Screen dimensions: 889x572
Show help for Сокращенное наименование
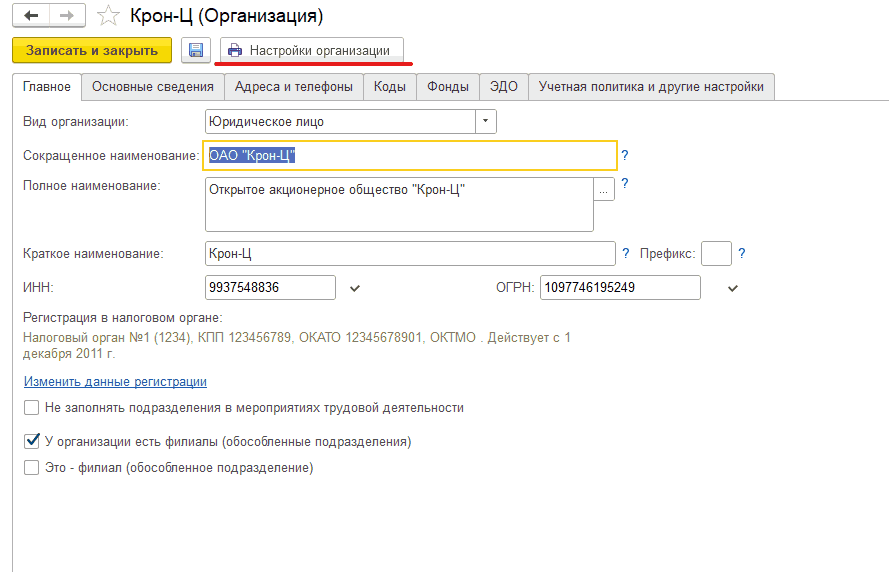[625, 155]
